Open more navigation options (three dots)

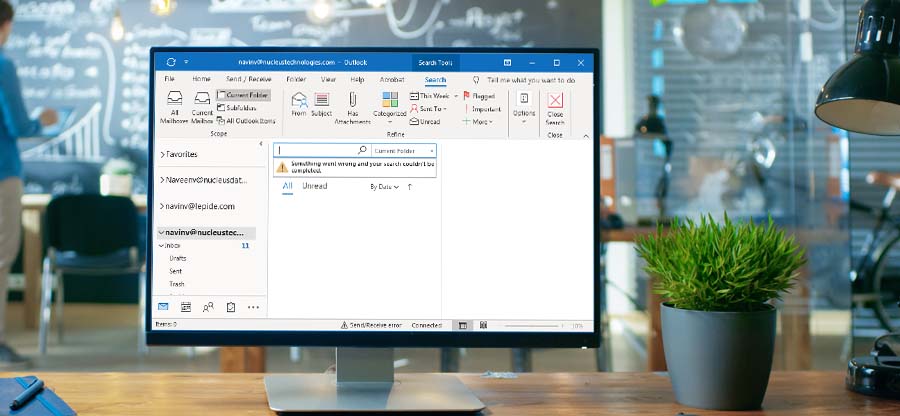[x=253, y=307]
